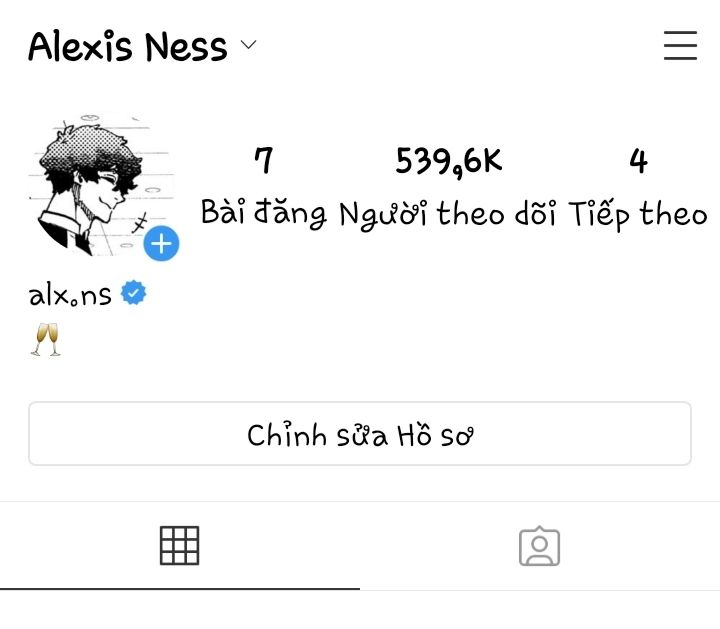Click the Chỉnh sửa Hồ sơ button

click(360, 433)
